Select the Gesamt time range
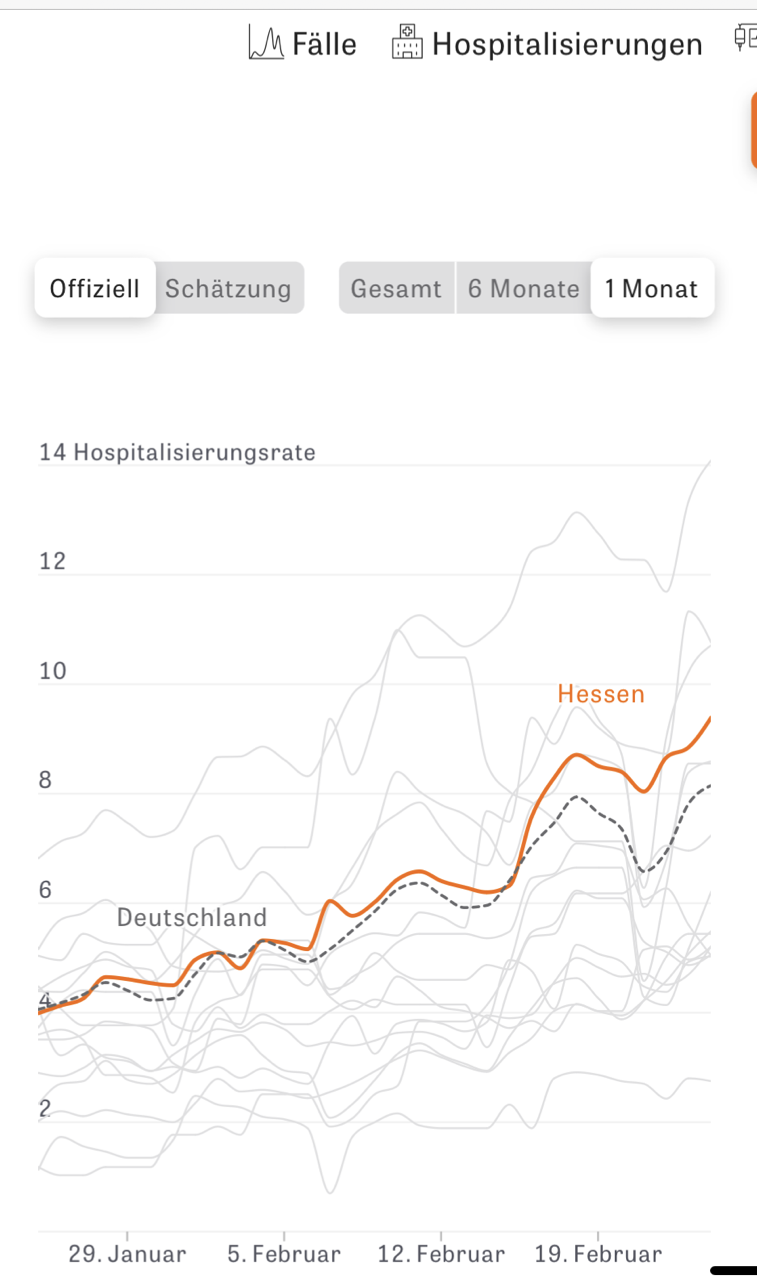 (x=396, y=289)
